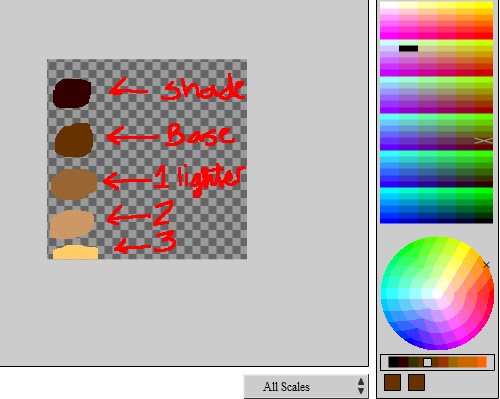Click the light gray marker in the shade strip

click(427, 362)
